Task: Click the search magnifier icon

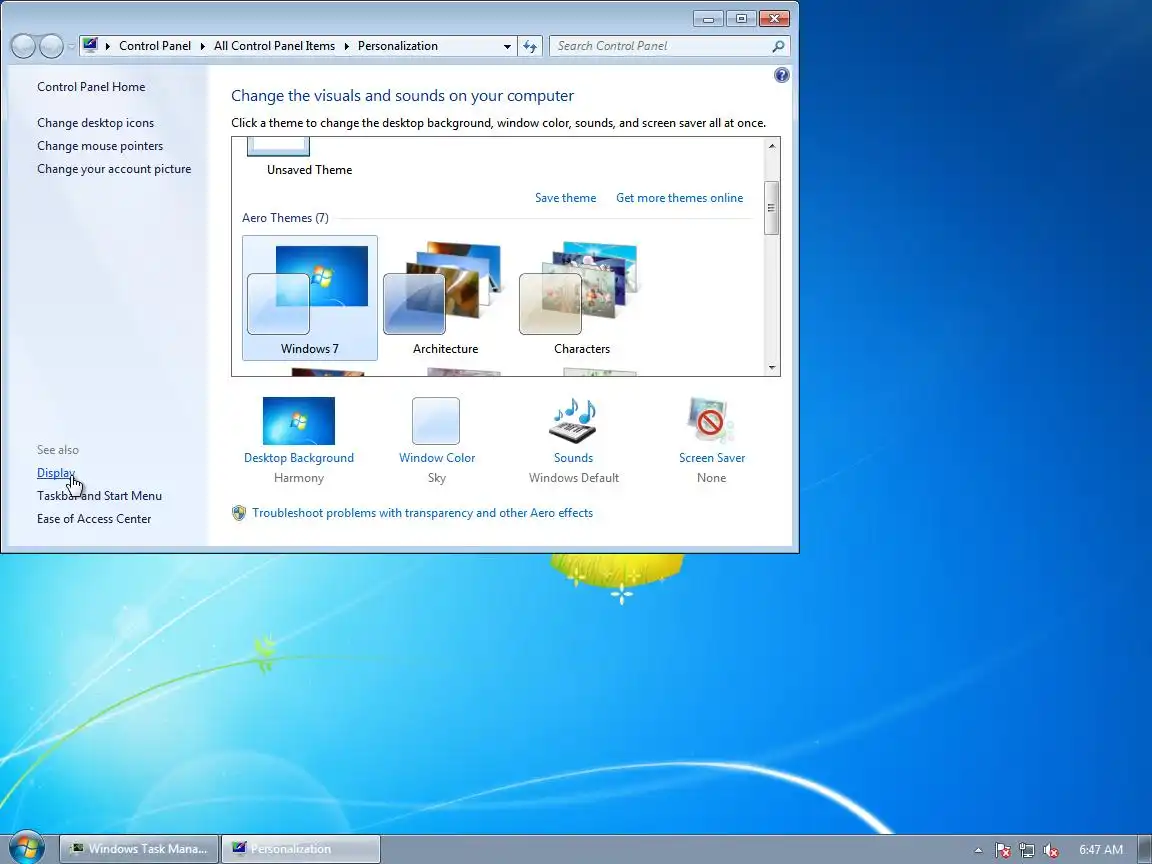Action: (x=778, y=46)
